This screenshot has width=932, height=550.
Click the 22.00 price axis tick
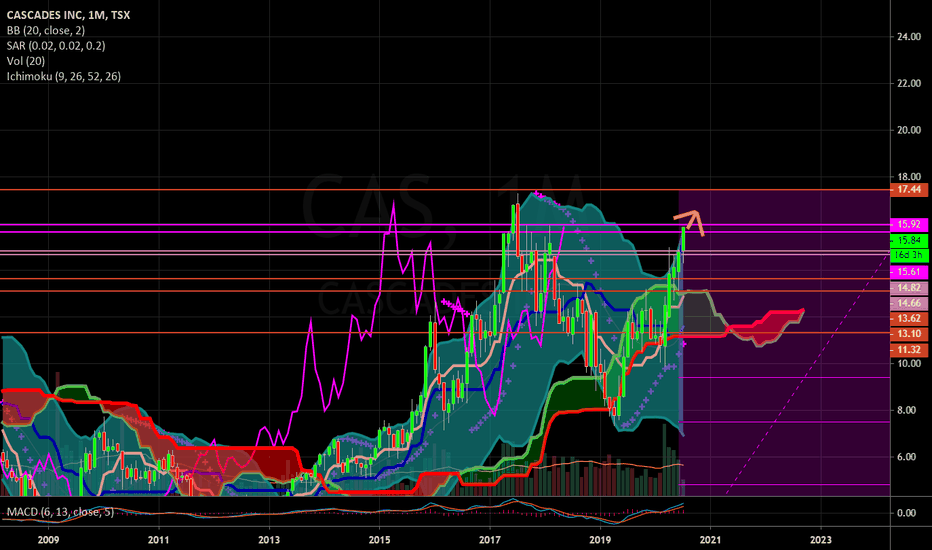909,83
